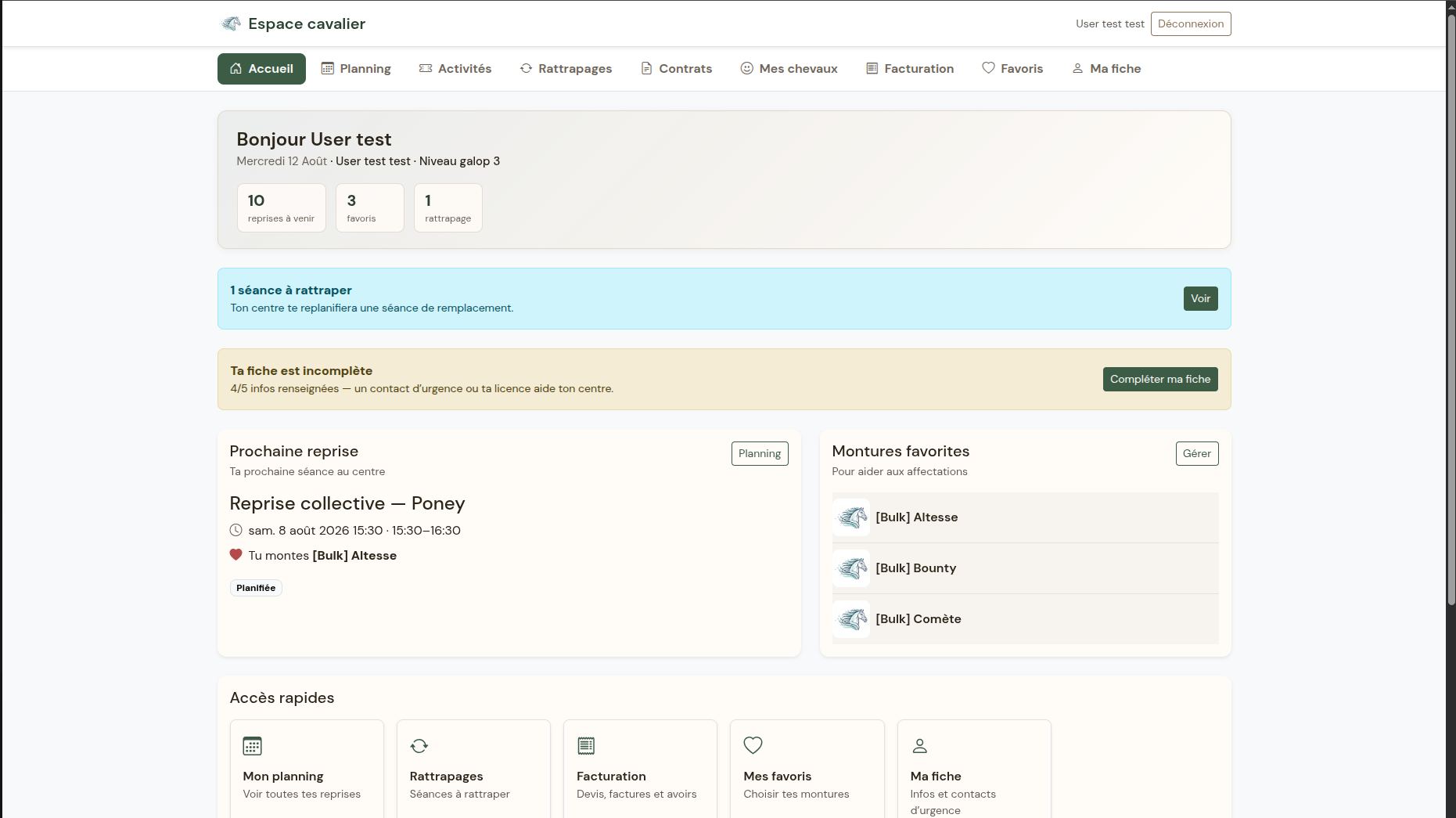The width and height of the screenshot is (1456, 818).
Task: Open the Activités tab
Action: coord(455,69)
